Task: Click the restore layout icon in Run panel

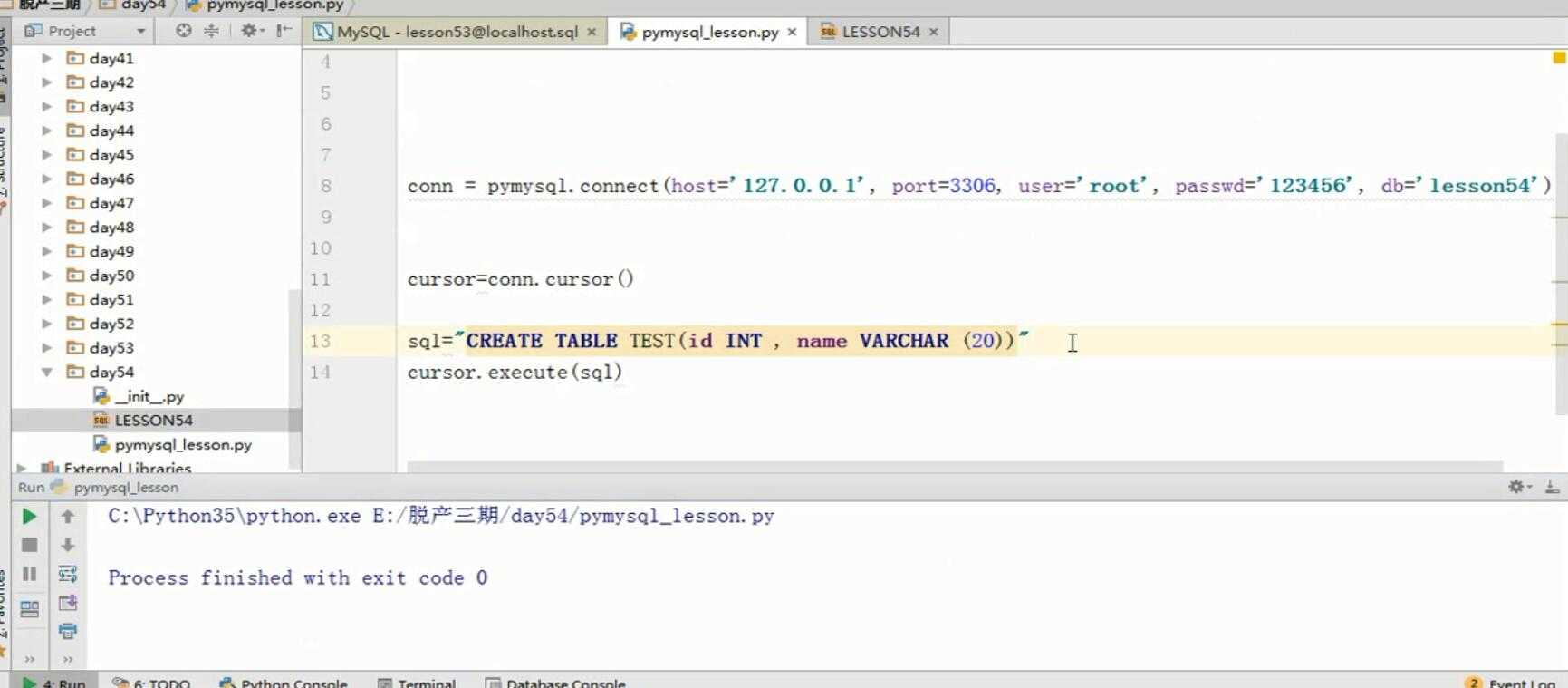Action: 29,608
